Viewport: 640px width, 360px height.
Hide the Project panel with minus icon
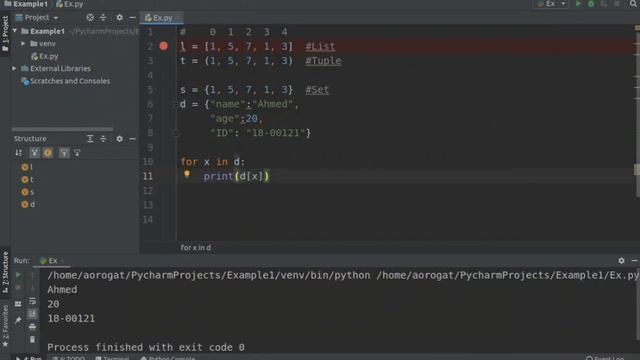[x=132, y=18]
